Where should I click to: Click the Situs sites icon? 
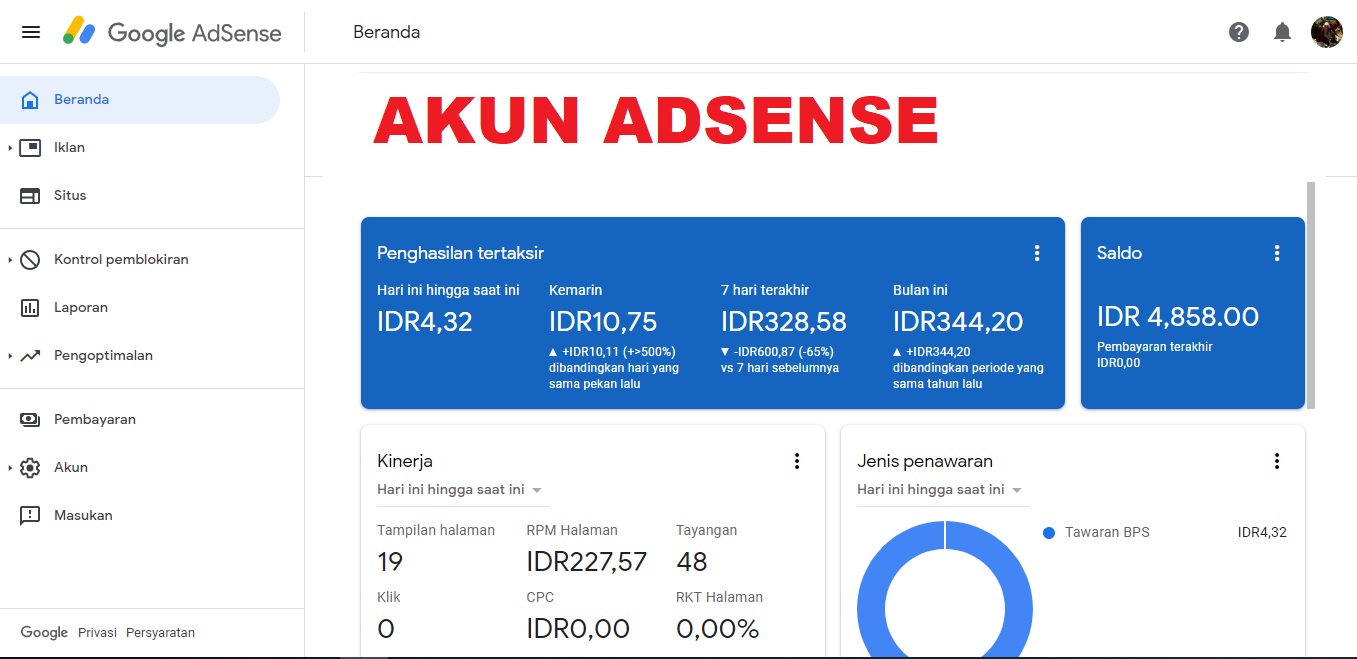point(30,196)
